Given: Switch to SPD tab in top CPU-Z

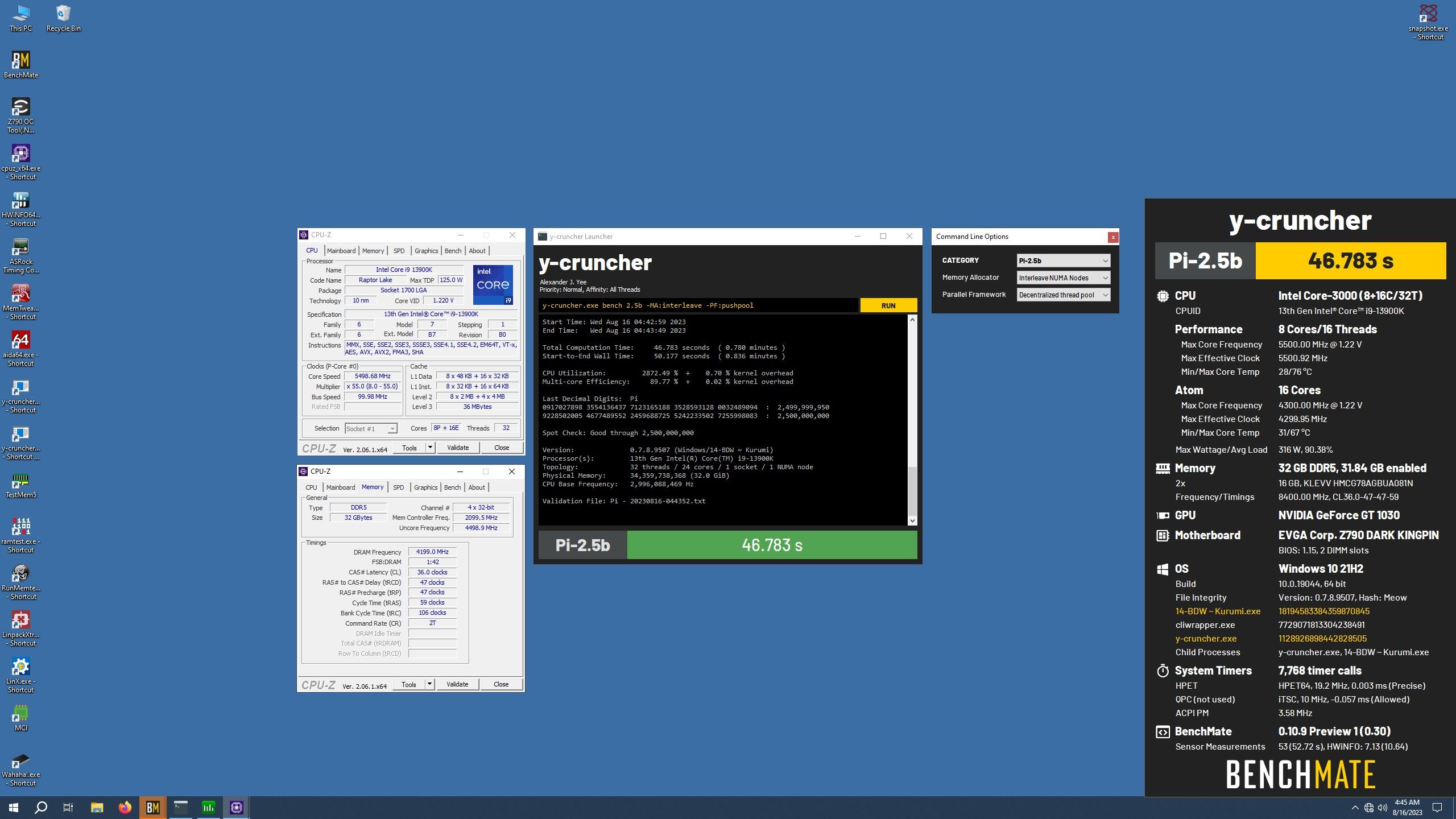Looking at the screenshot, I should 399,251.
